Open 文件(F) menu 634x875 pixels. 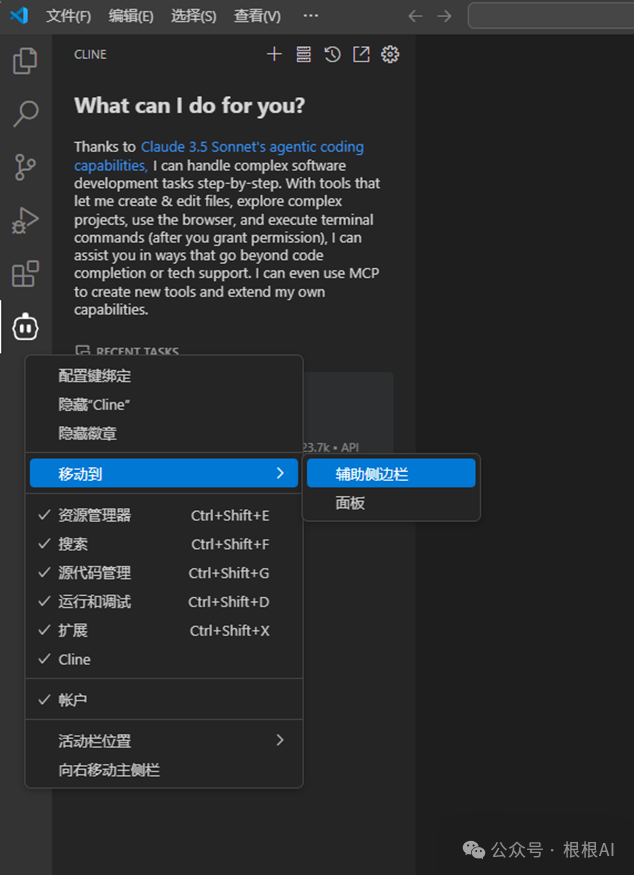69,16
